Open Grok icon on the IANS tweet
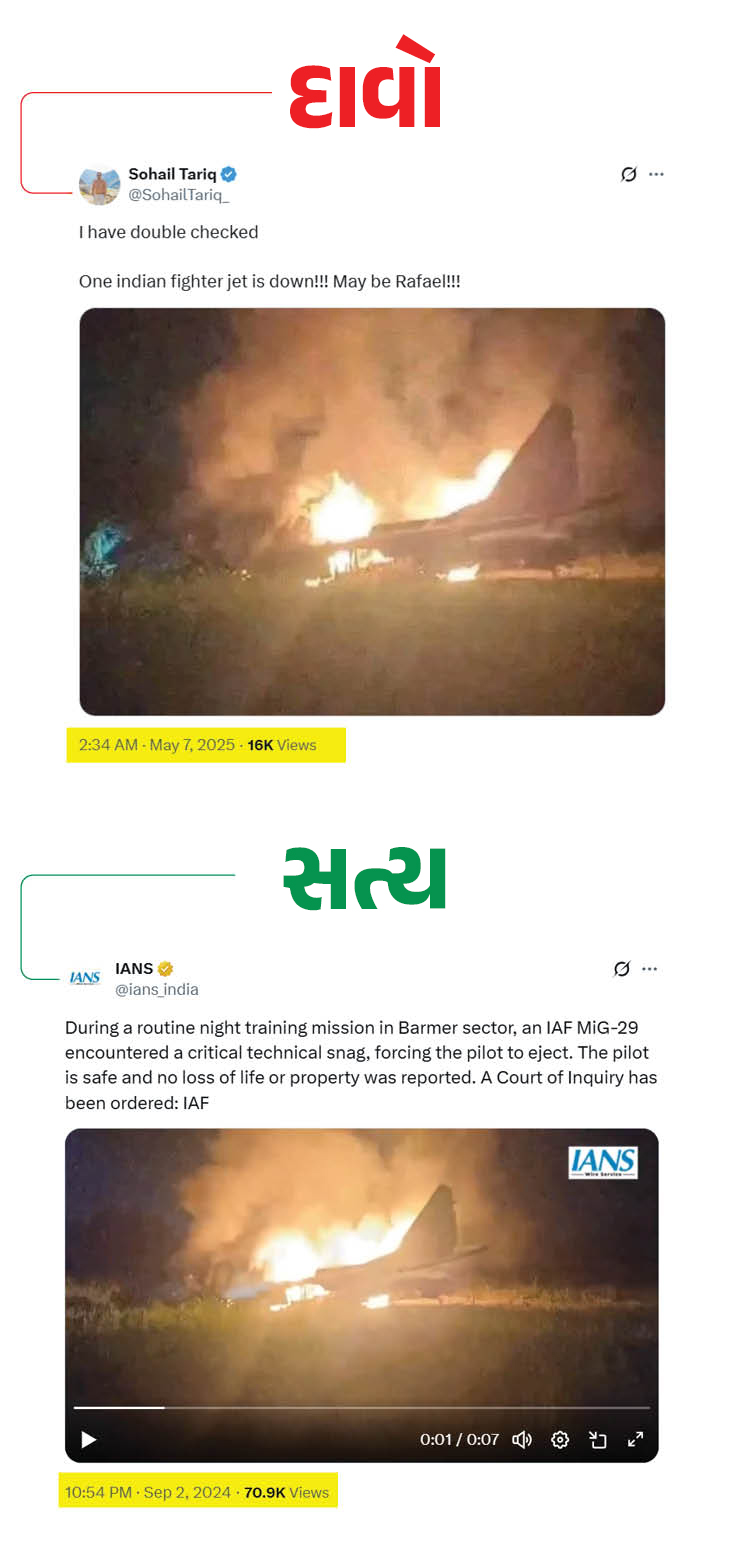 (622, 969)
